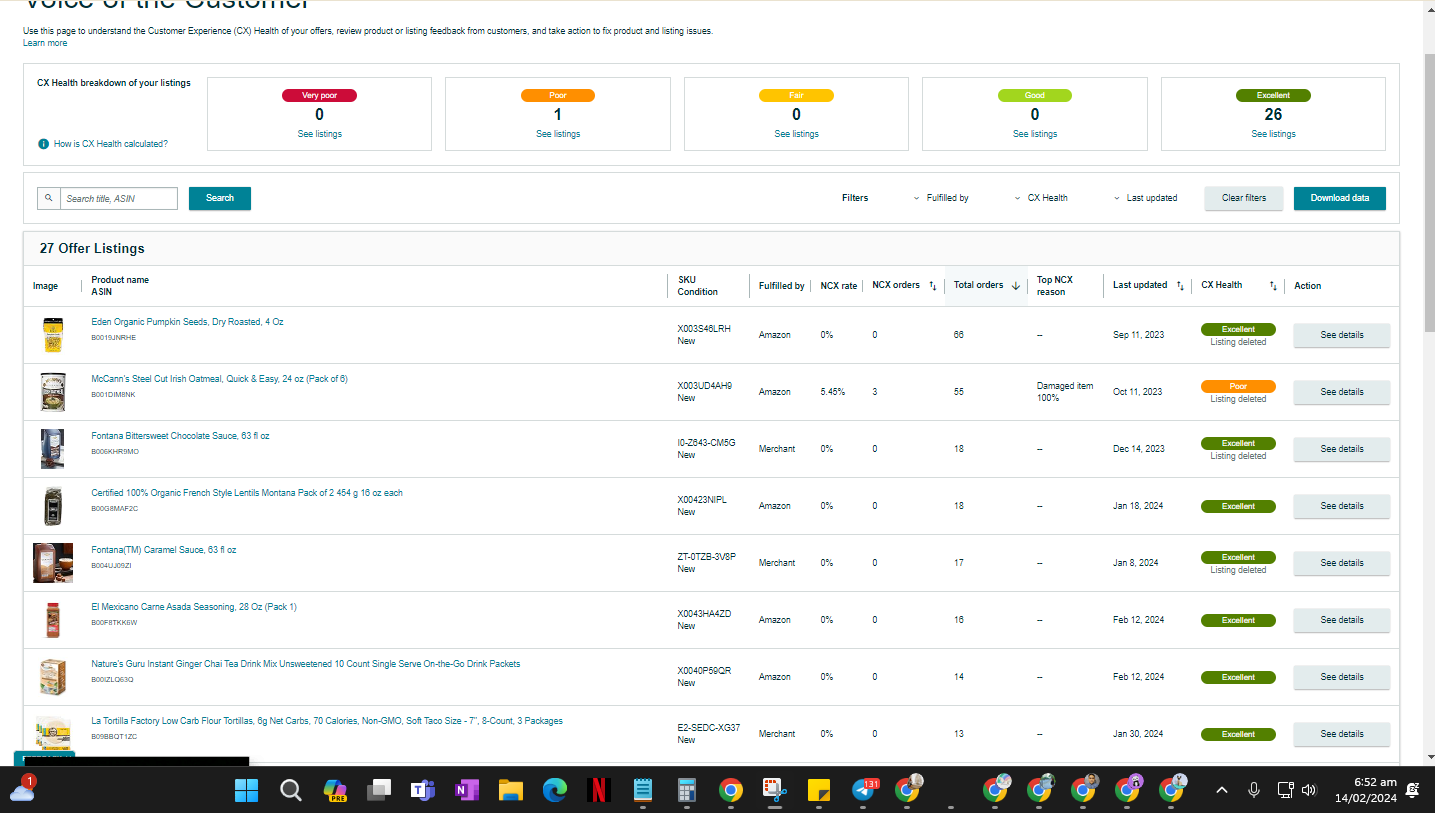Click the French Style Lentils product image
Screen dimensions: 1435x813
point(52,506)
